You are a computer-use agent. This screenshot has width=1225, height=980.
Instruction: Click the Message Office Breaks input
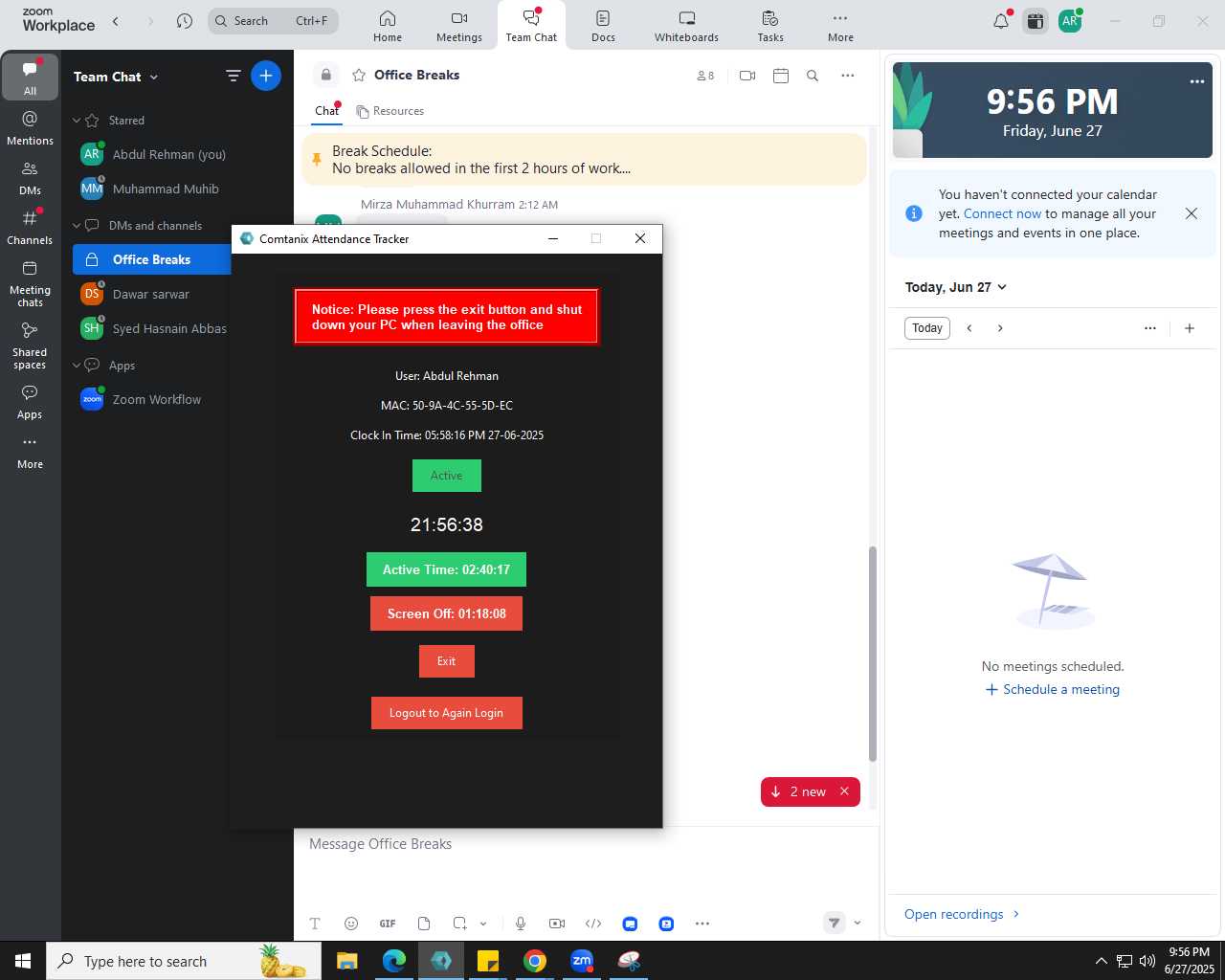click(586, 844)
